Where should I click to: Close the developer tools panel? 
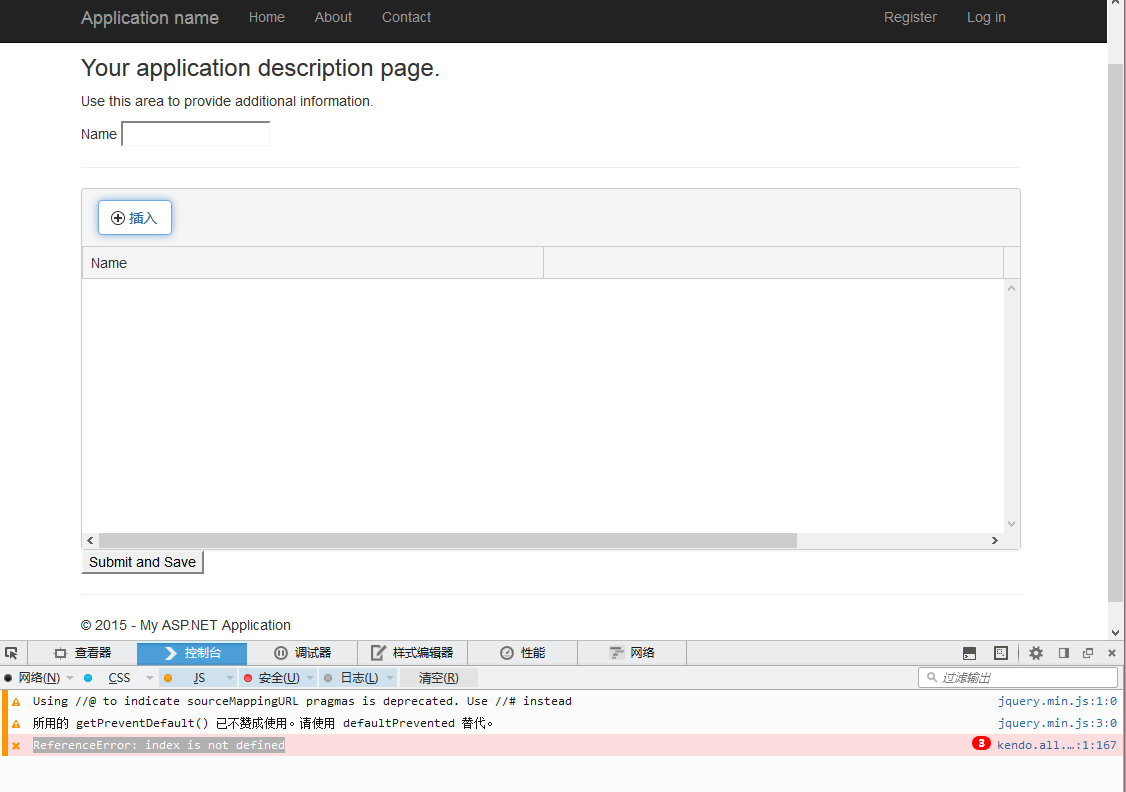tap(1112, 653)
